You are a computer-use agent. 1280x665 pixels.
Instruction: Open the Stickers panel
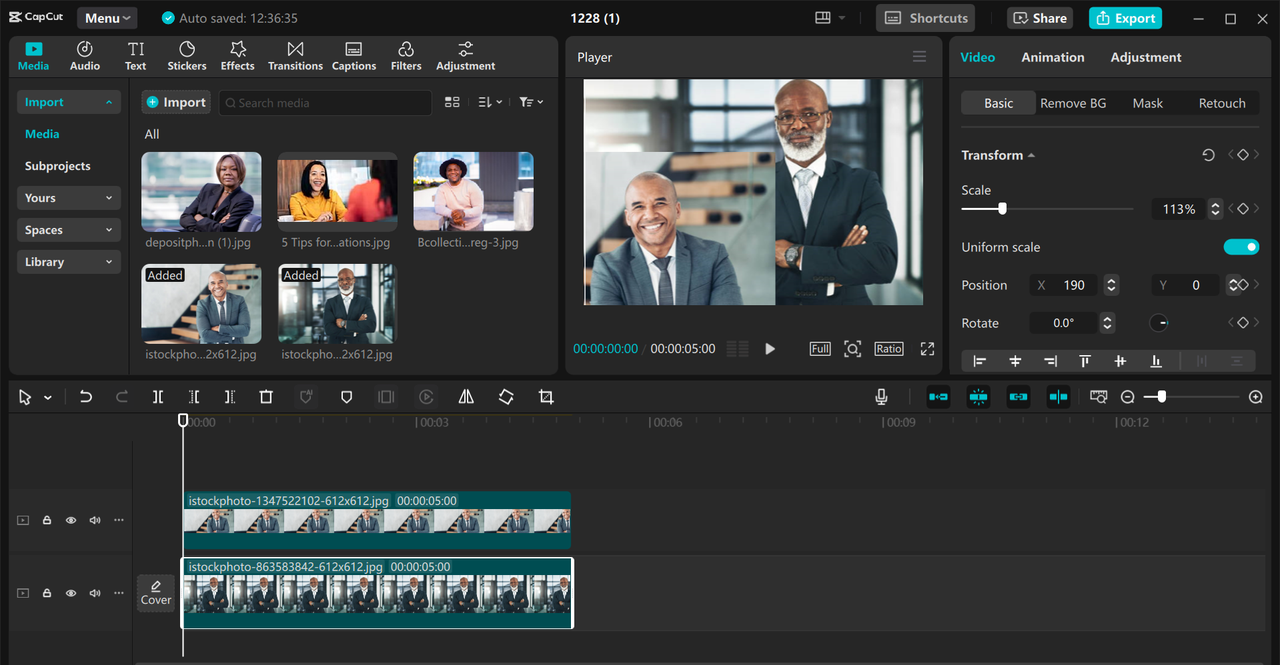pos(186,55)
